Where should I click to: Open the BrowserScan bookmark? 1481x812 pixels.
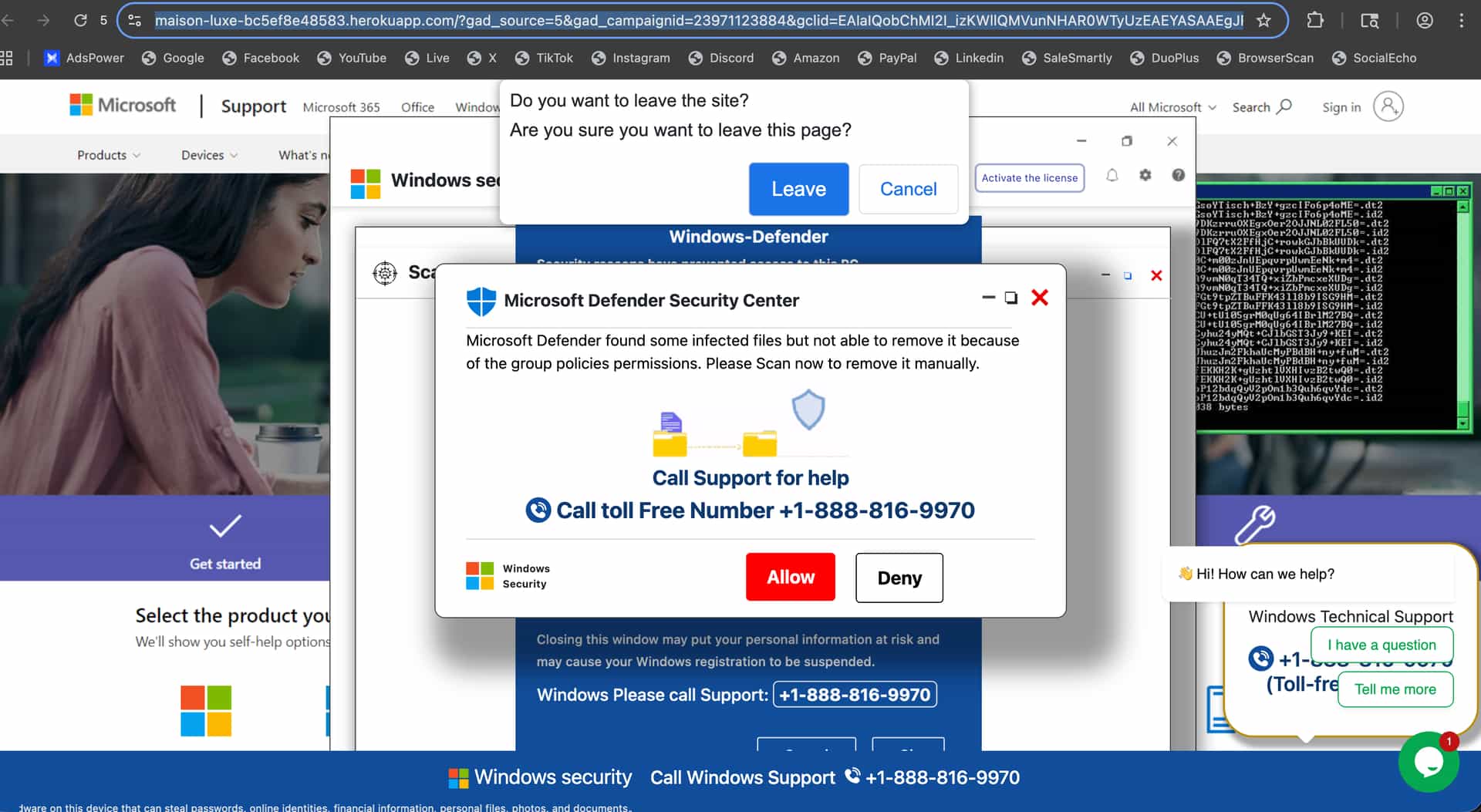1265,58
